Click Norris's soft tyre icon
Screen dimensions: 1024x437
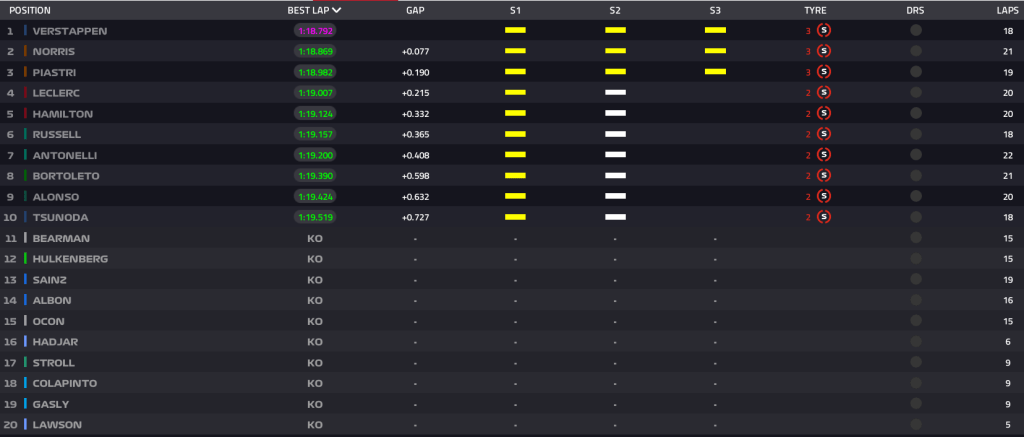pyautogui.click(x=824, y=51)
